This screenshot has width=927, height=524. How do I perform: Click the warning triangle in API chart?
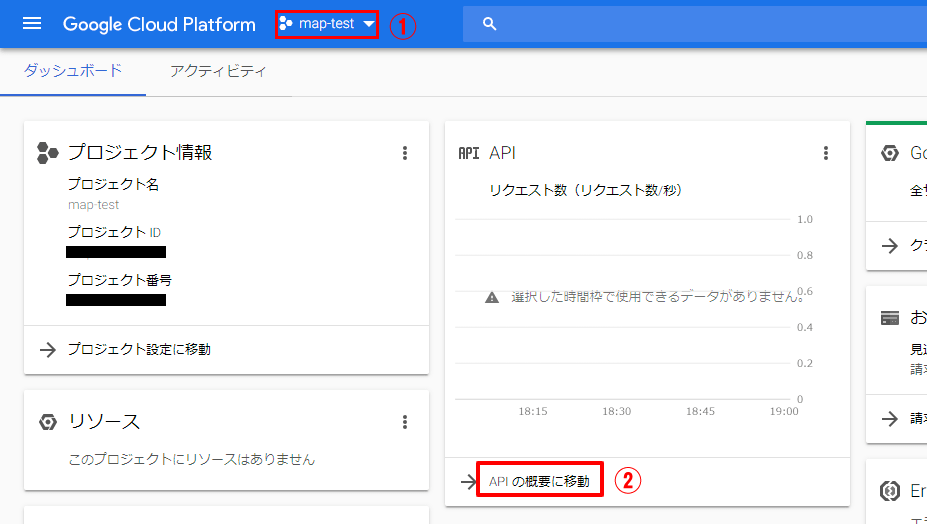[492, 298]
